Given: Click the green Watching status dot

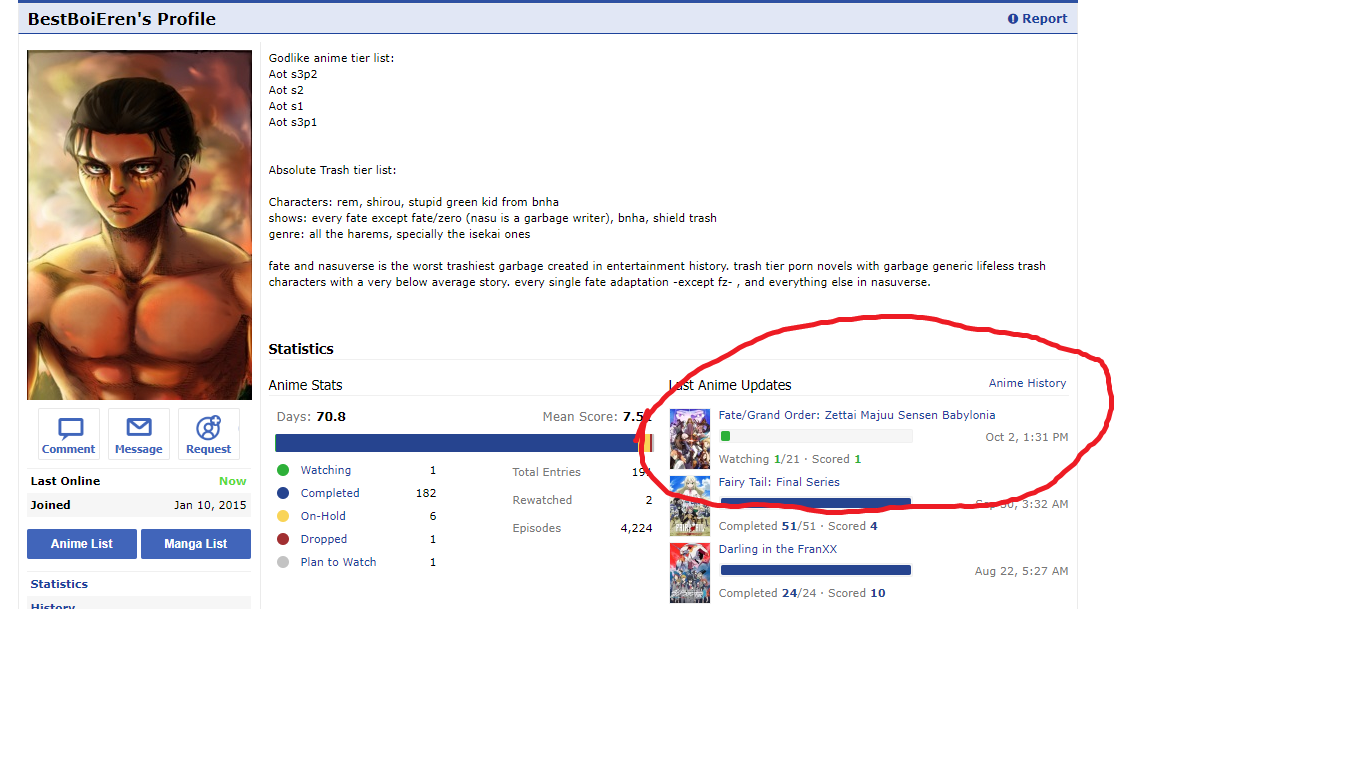Looking at the screenshot, I should [x=283, y=470].
